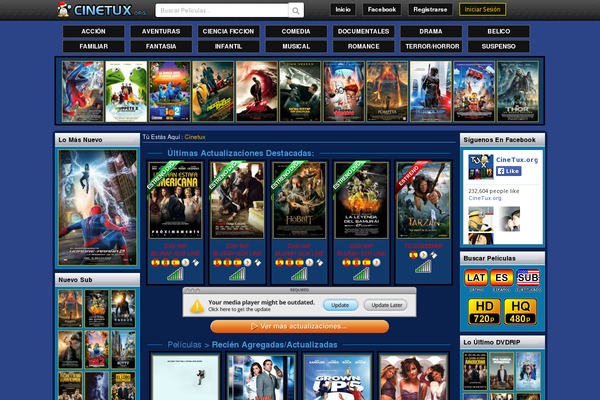The height and width of the screenshot is (400, 600).
Task: Open the Need for Speed carousel poster
Action: (x=213, y=91)
